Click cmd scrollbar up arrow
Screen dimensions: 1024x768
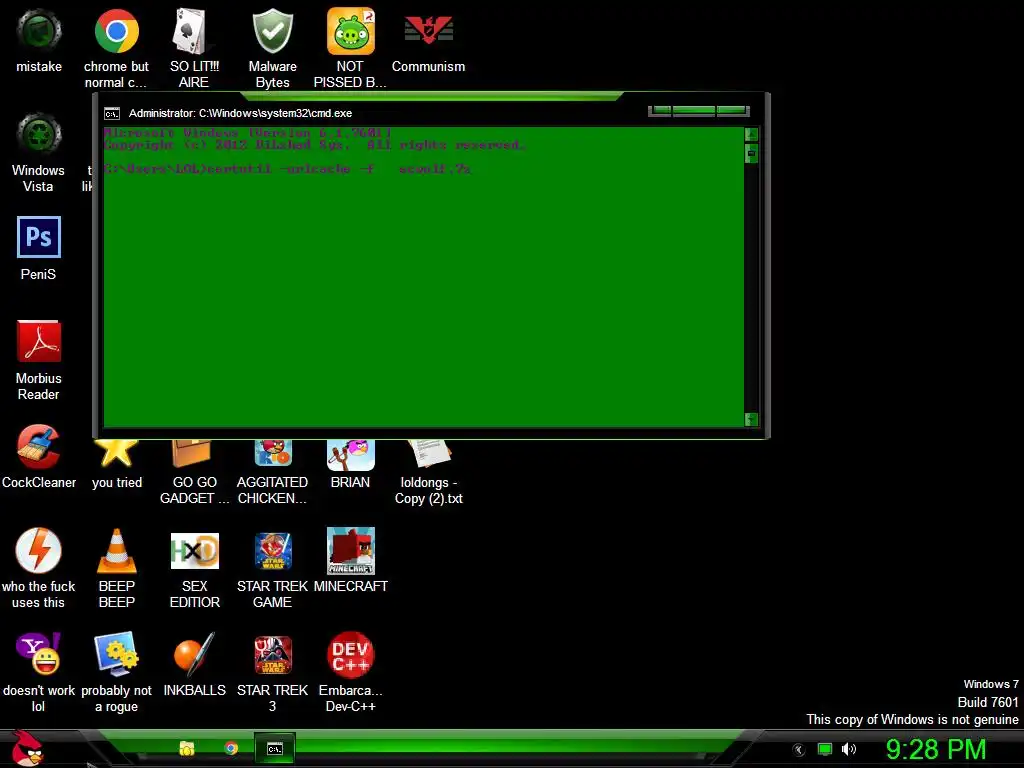752,135
